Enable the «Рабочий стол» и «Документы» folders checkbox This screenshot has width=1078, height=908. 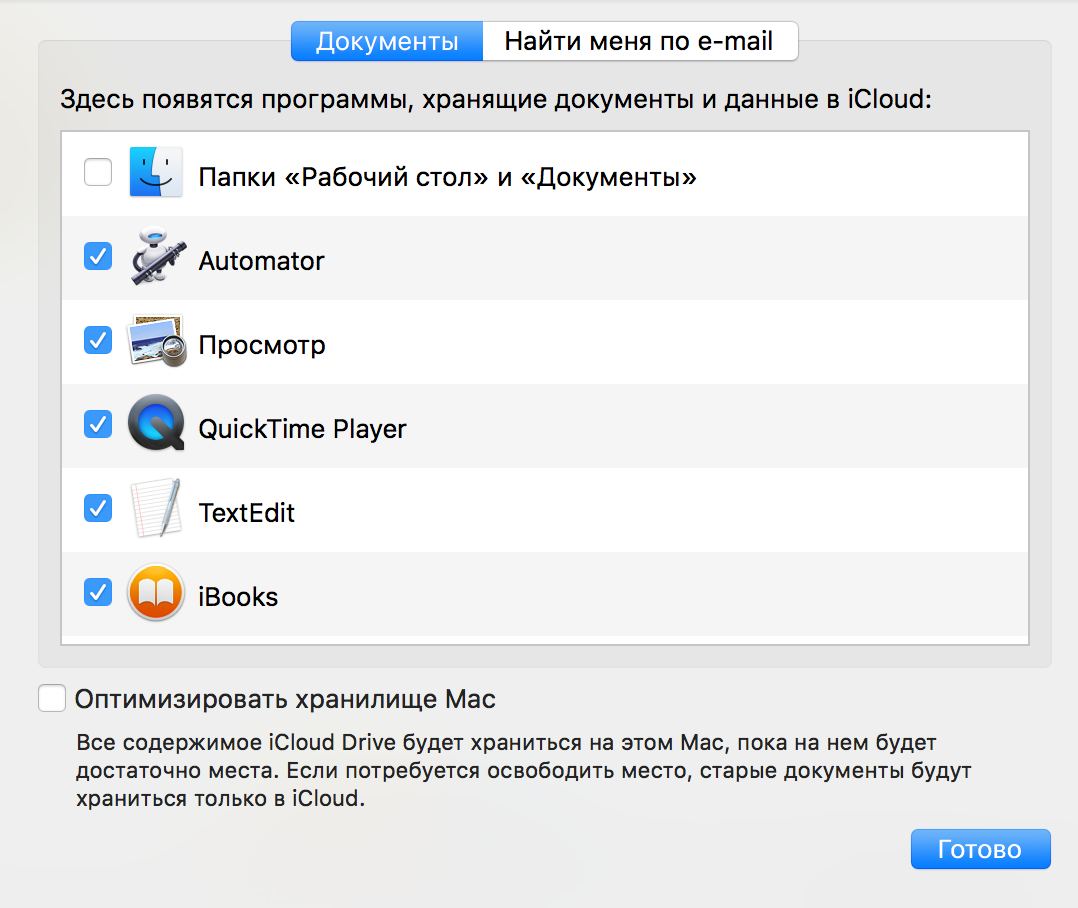coord(98,172)
